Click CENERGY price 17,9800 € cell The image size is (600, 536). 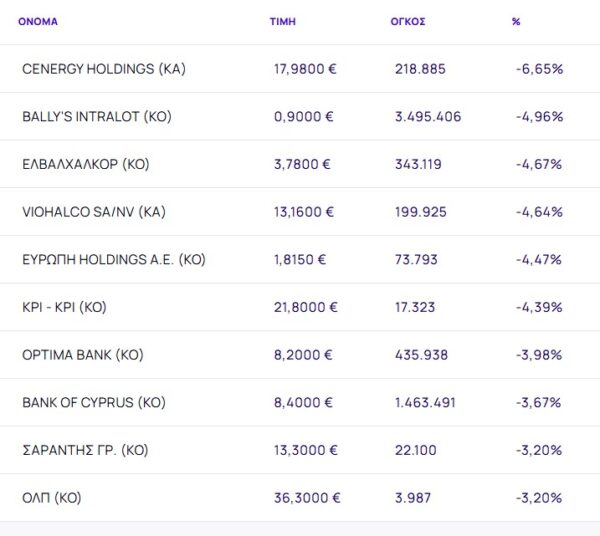[x=306, y=69]
